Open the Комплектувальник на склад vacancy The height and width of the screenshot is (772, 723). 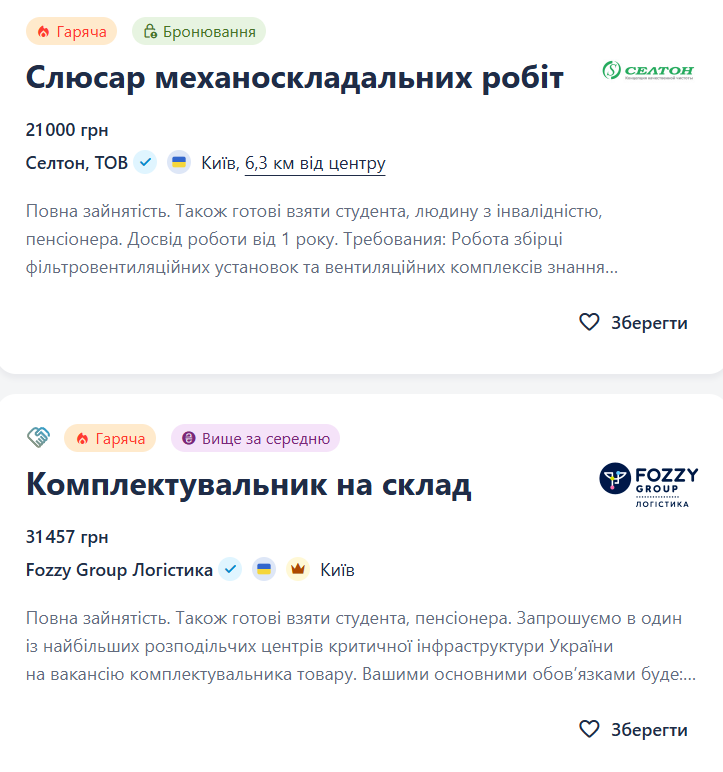248,484
